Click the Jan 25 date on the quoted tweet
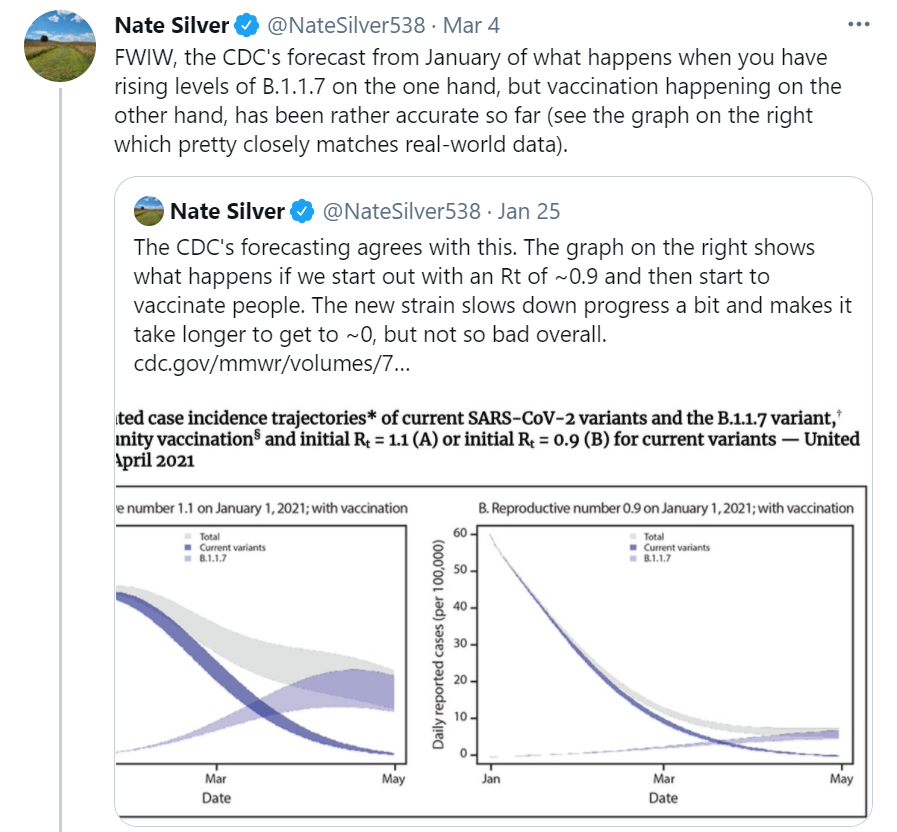897x832 pixels. (x=528, y=212)
